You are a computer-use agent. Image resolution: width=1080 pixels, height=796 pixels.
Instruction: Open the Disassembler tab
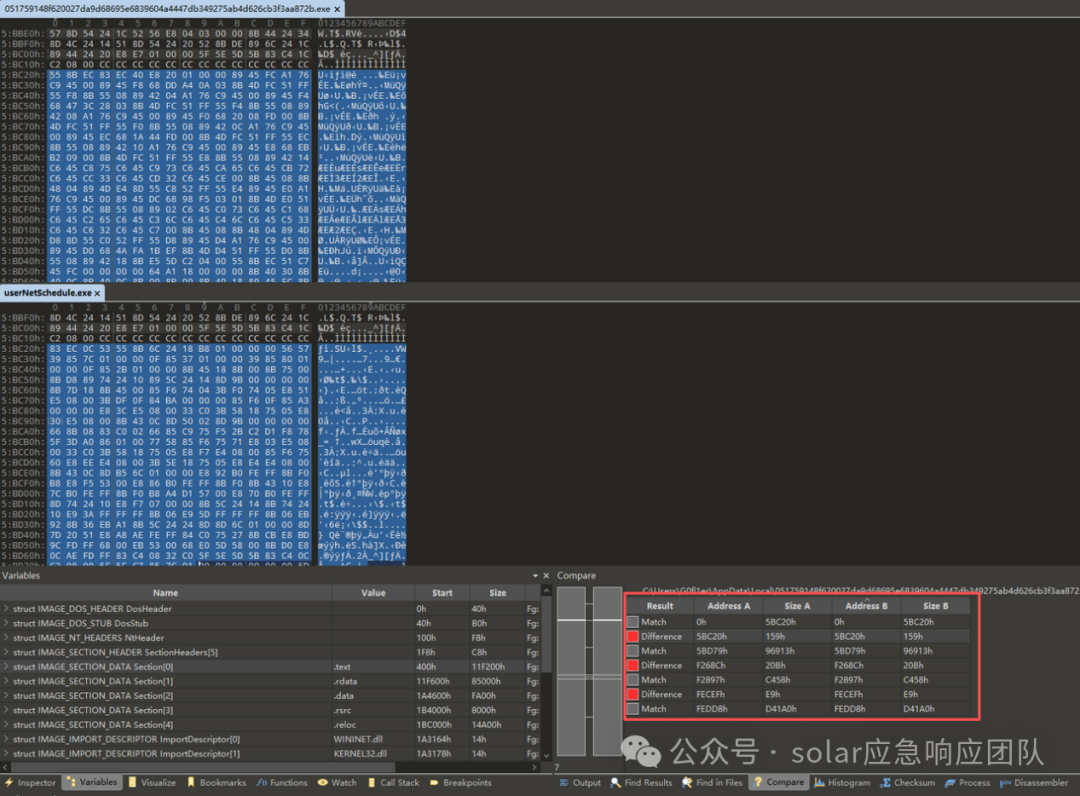point(1034,782)
